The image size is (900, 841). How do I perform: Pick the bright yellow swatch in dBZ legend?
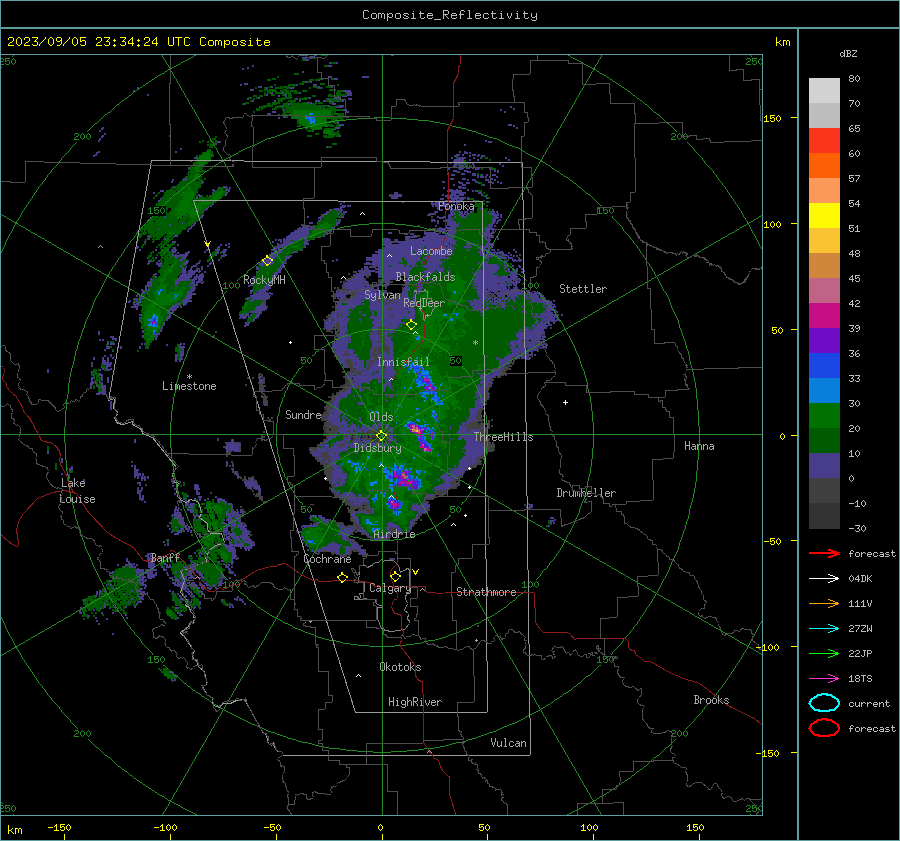tap(824, 216)
